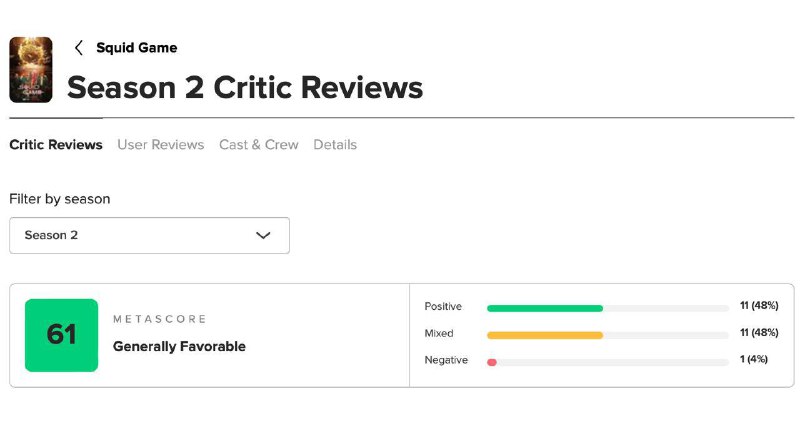Screen dimensions: 800x429
Task: Click the Mixed reviews label
Action: click(x=439, y=333)
